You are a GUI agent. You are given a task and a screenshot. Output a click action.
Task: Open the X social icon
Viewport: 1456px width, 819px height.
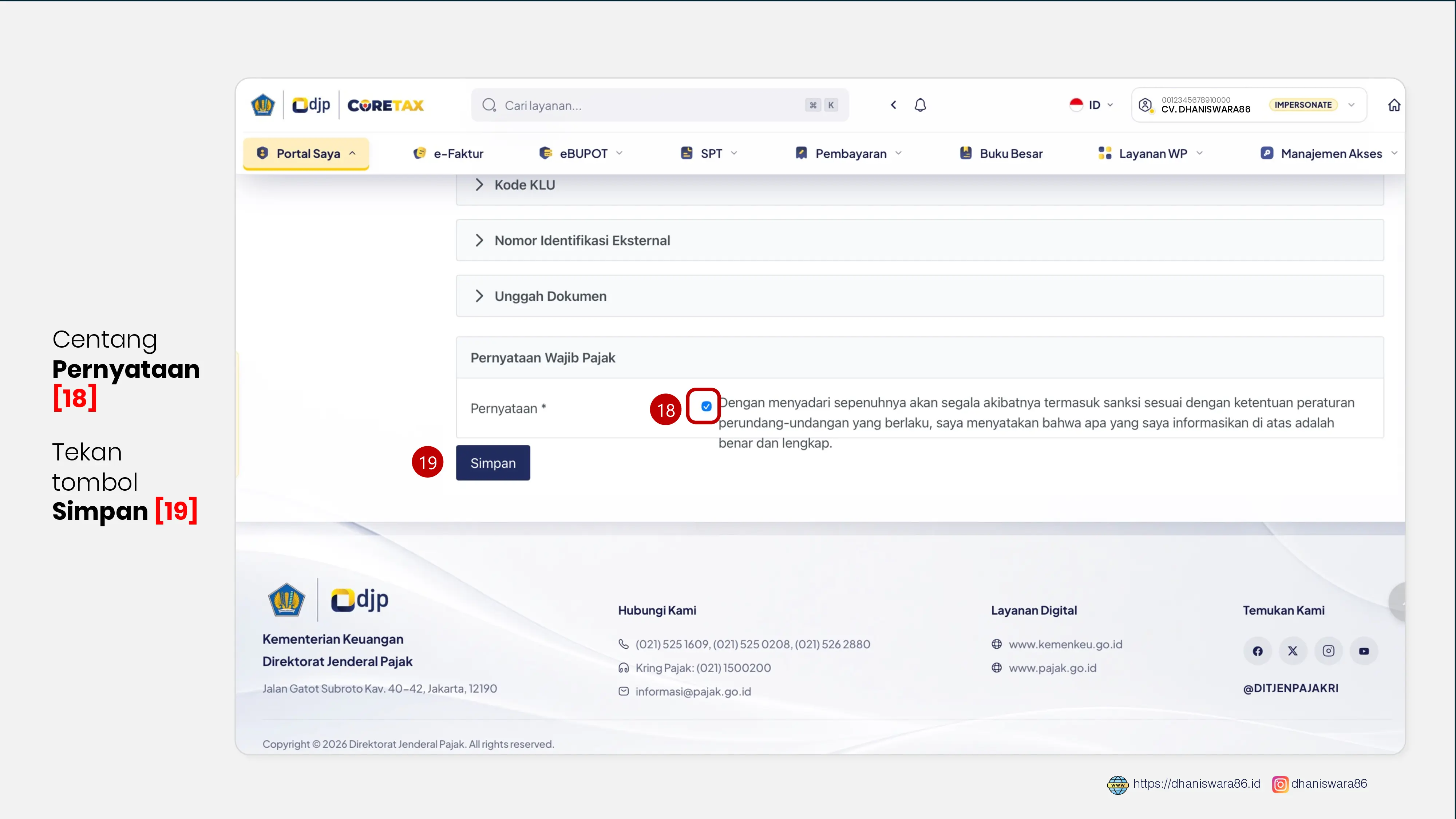(1293, 651)
